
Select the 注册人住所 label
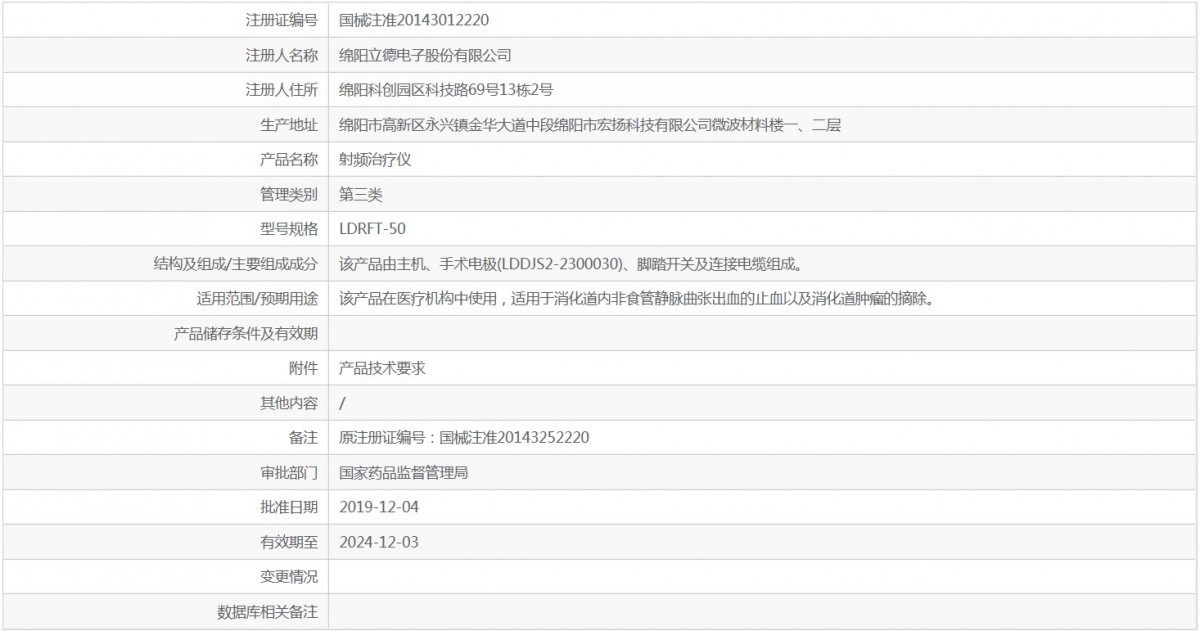point(282,90)
